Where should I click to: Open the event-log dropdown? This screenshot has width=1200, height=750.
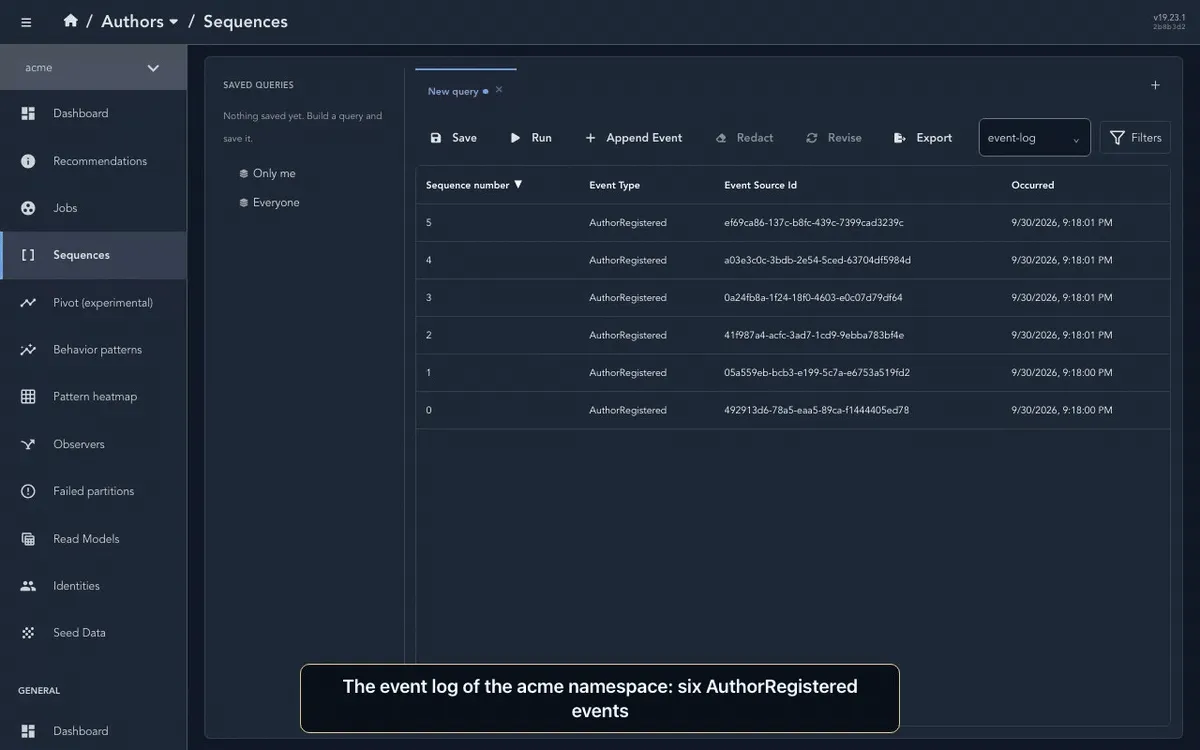pos(1034,138)
